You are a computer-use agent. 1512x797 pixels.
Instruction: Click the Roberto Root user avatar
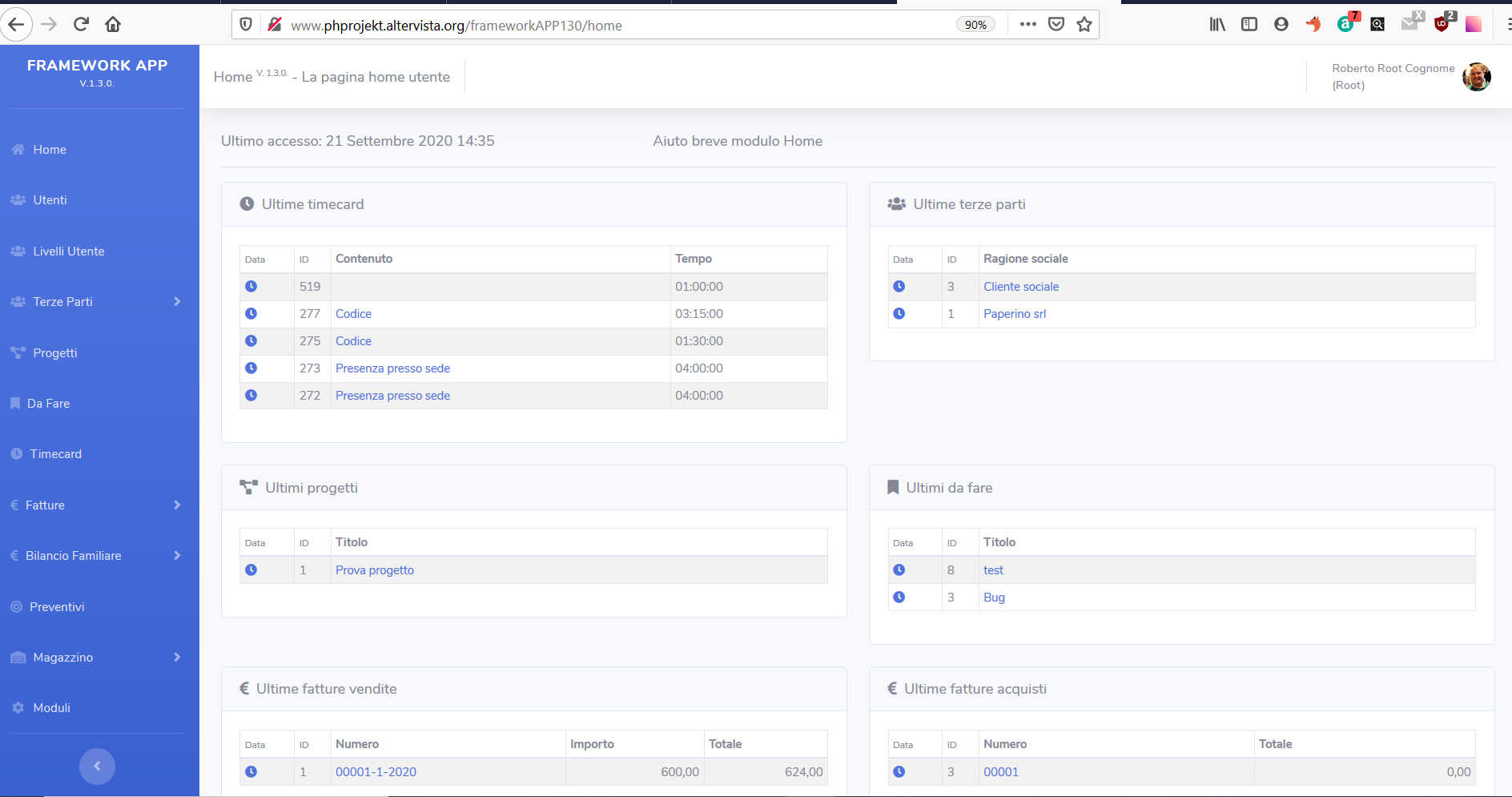(1476, 77)
